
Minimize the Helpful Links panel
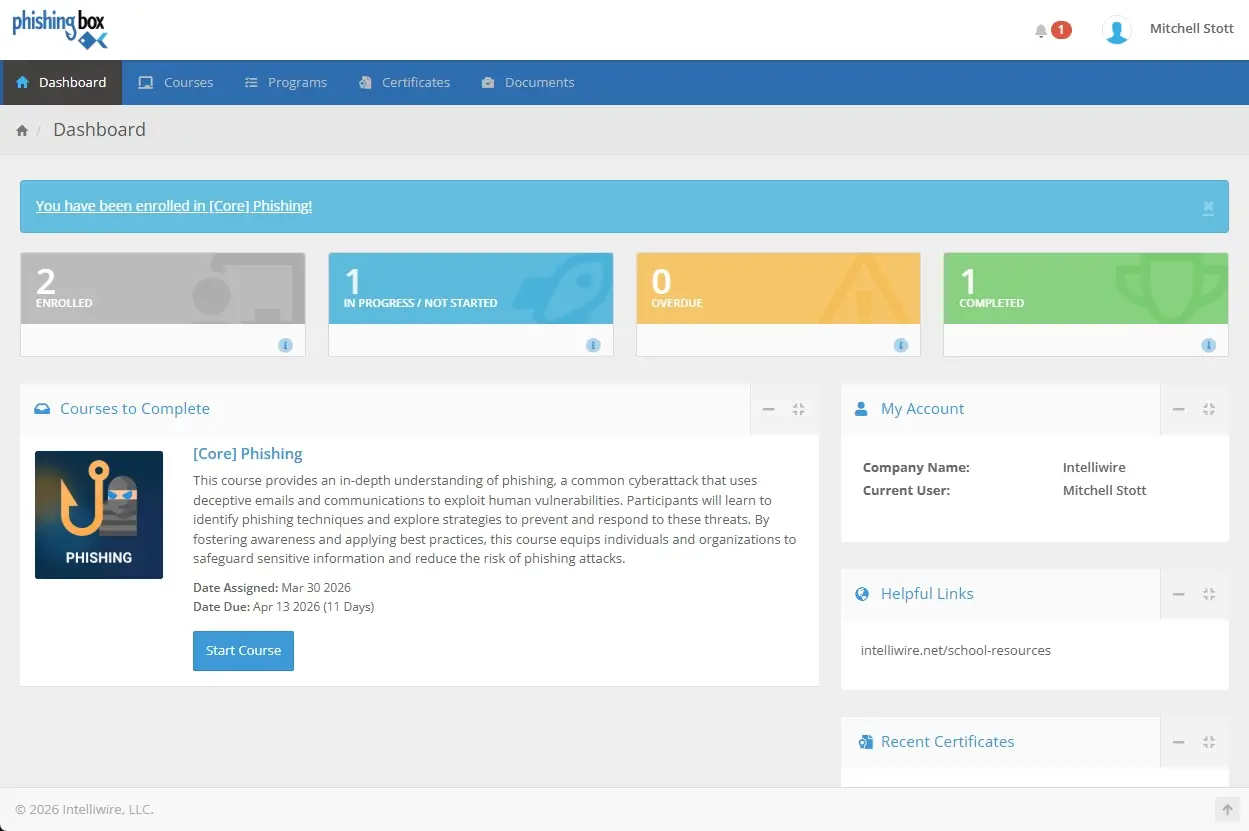coord(1179,594)
